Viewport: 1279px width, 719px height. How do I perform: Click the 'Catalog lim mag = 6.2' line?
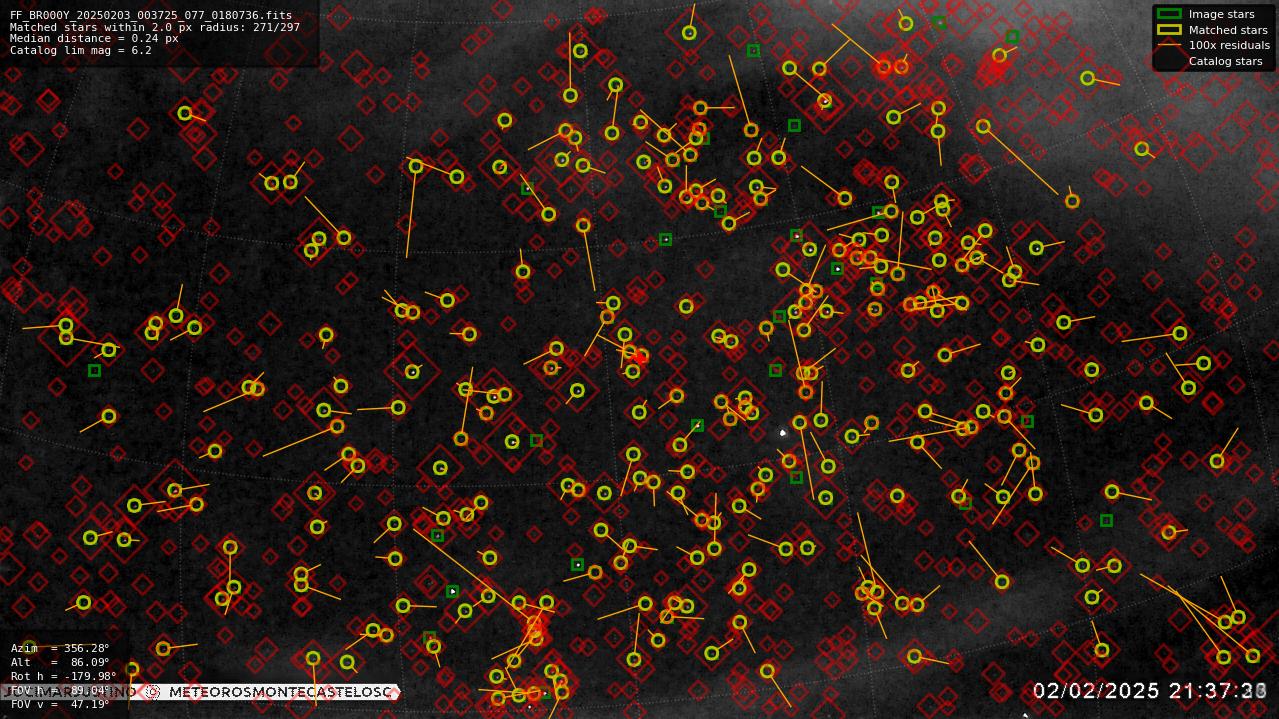81,50
